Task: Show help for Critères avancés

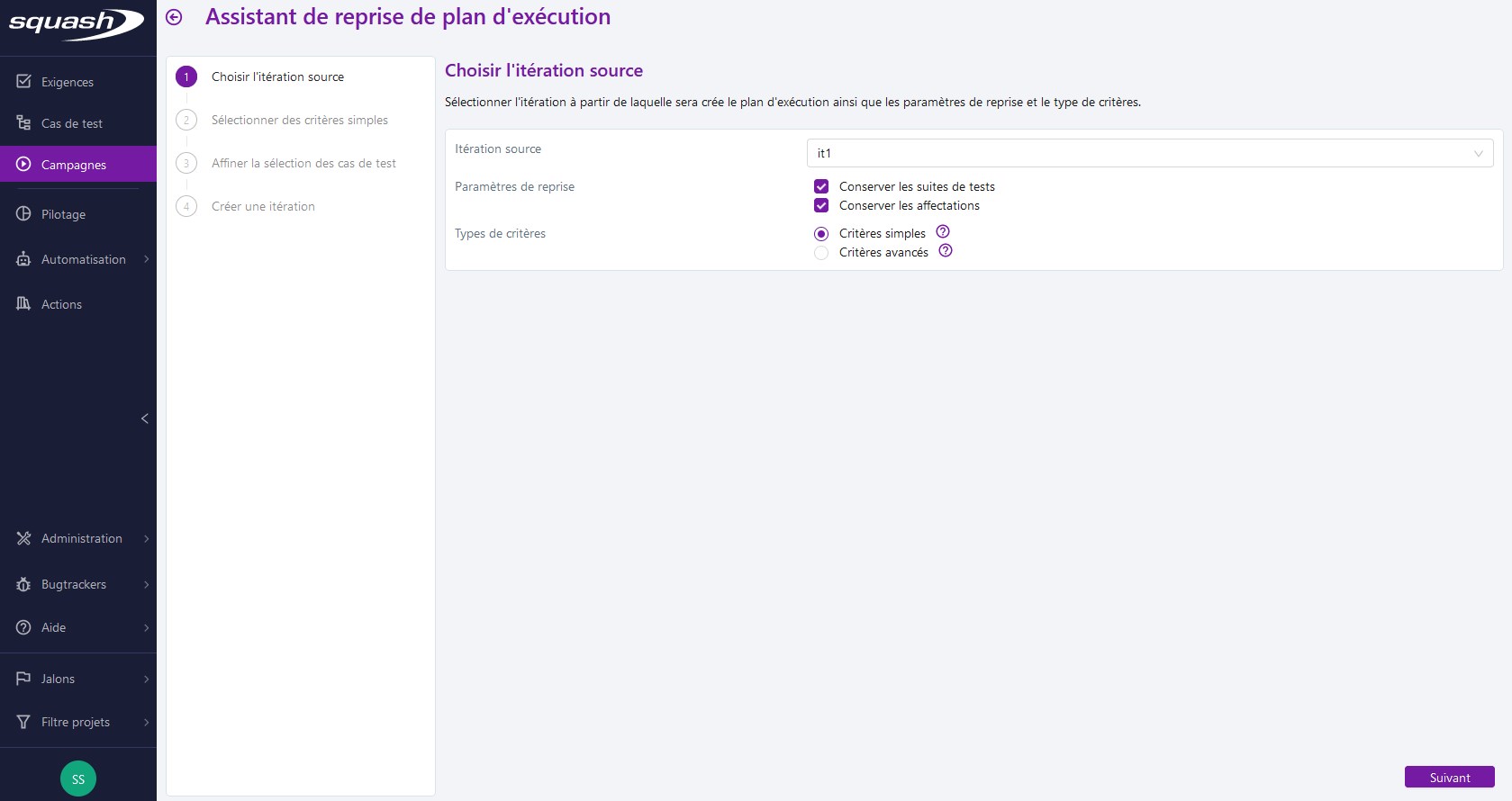Action: point(946,251)
